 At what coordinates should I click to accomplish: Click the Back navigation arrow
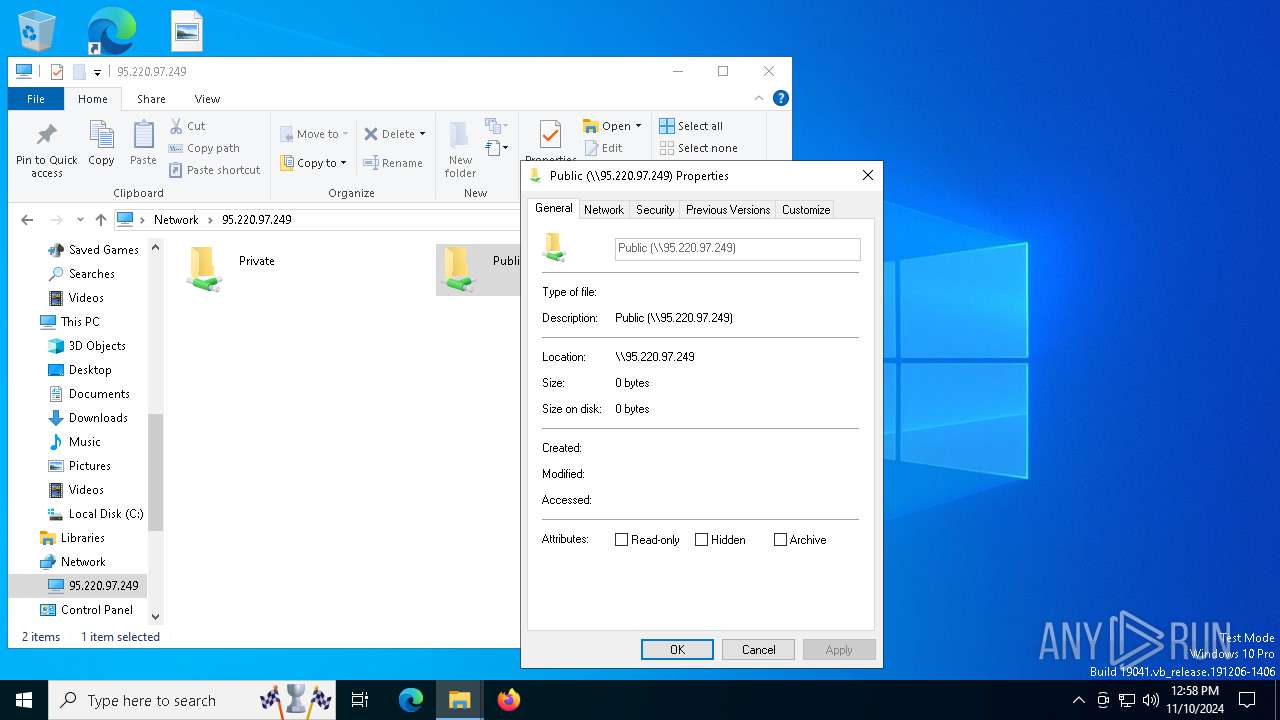coord(27,220)
